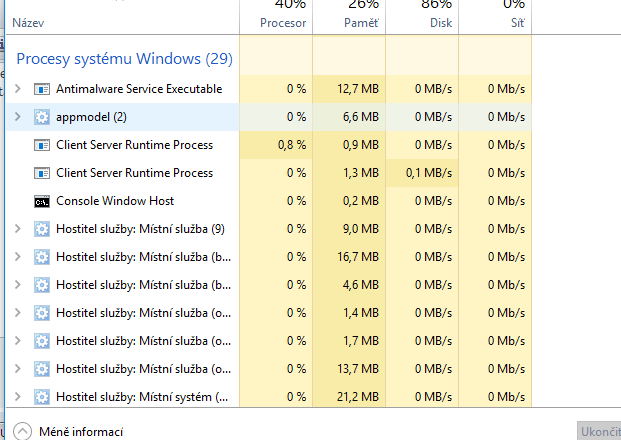The image size is (621, 440).
Task: Click the gear icon of the 13,7 MB service host
Action: pos(42,369)
